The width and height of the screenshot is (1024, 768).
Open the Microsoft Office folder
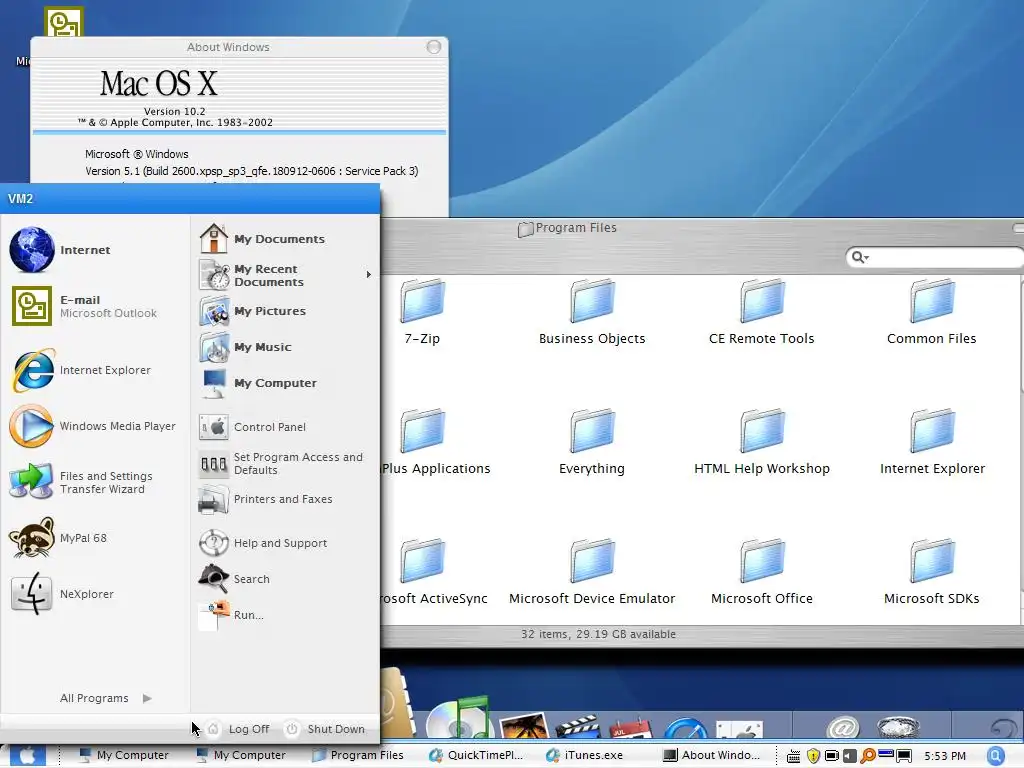762,571
